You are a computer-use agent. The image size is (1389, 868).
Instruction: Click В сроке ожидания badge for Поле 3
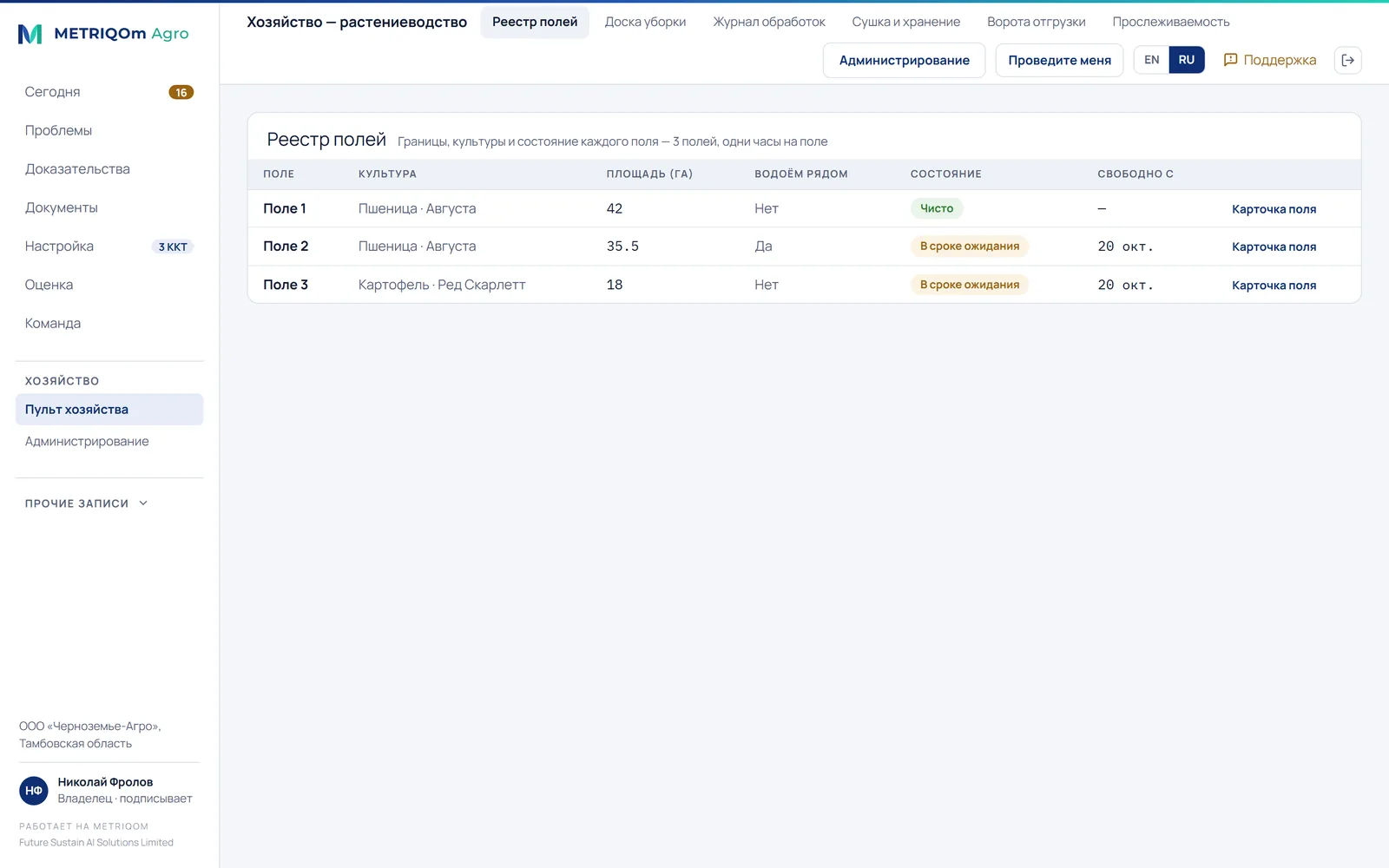[x=969, y=285]
